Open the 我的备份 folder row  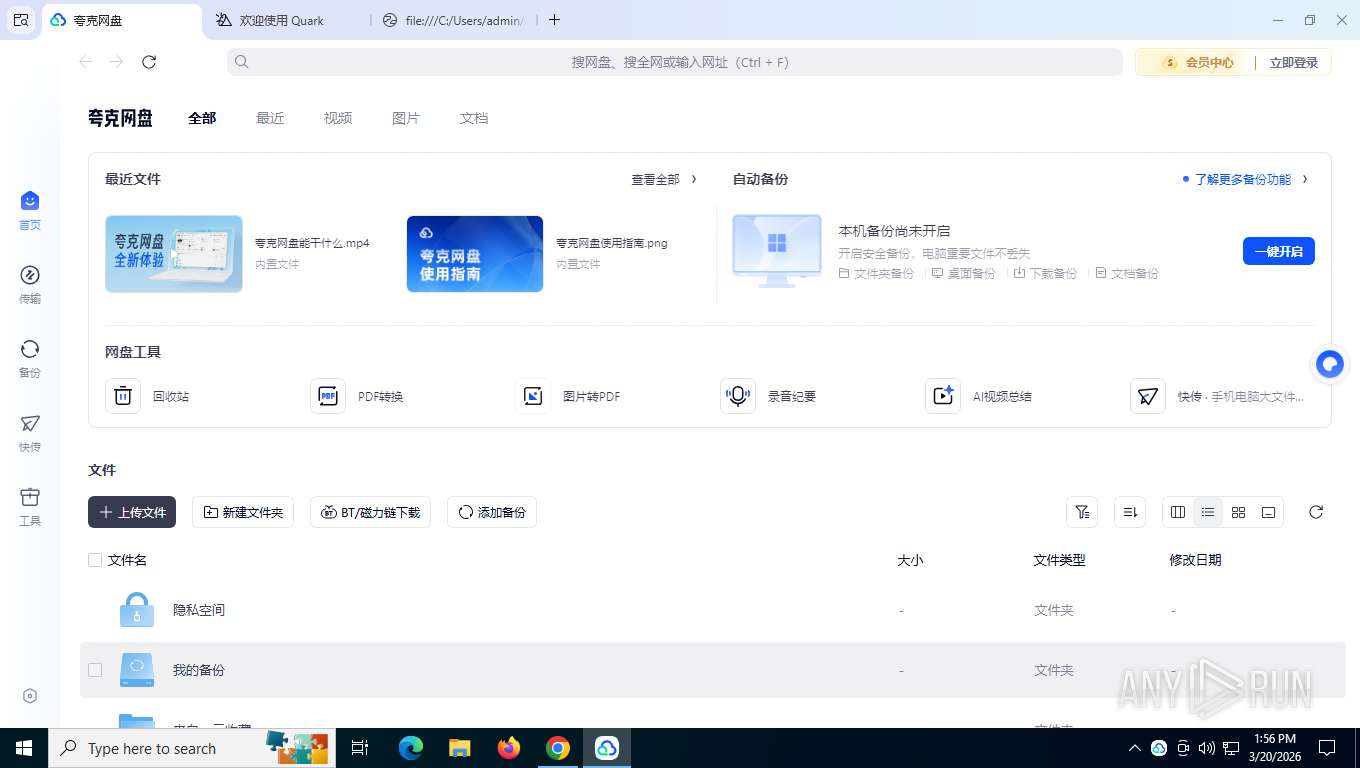tap(713, 670)
